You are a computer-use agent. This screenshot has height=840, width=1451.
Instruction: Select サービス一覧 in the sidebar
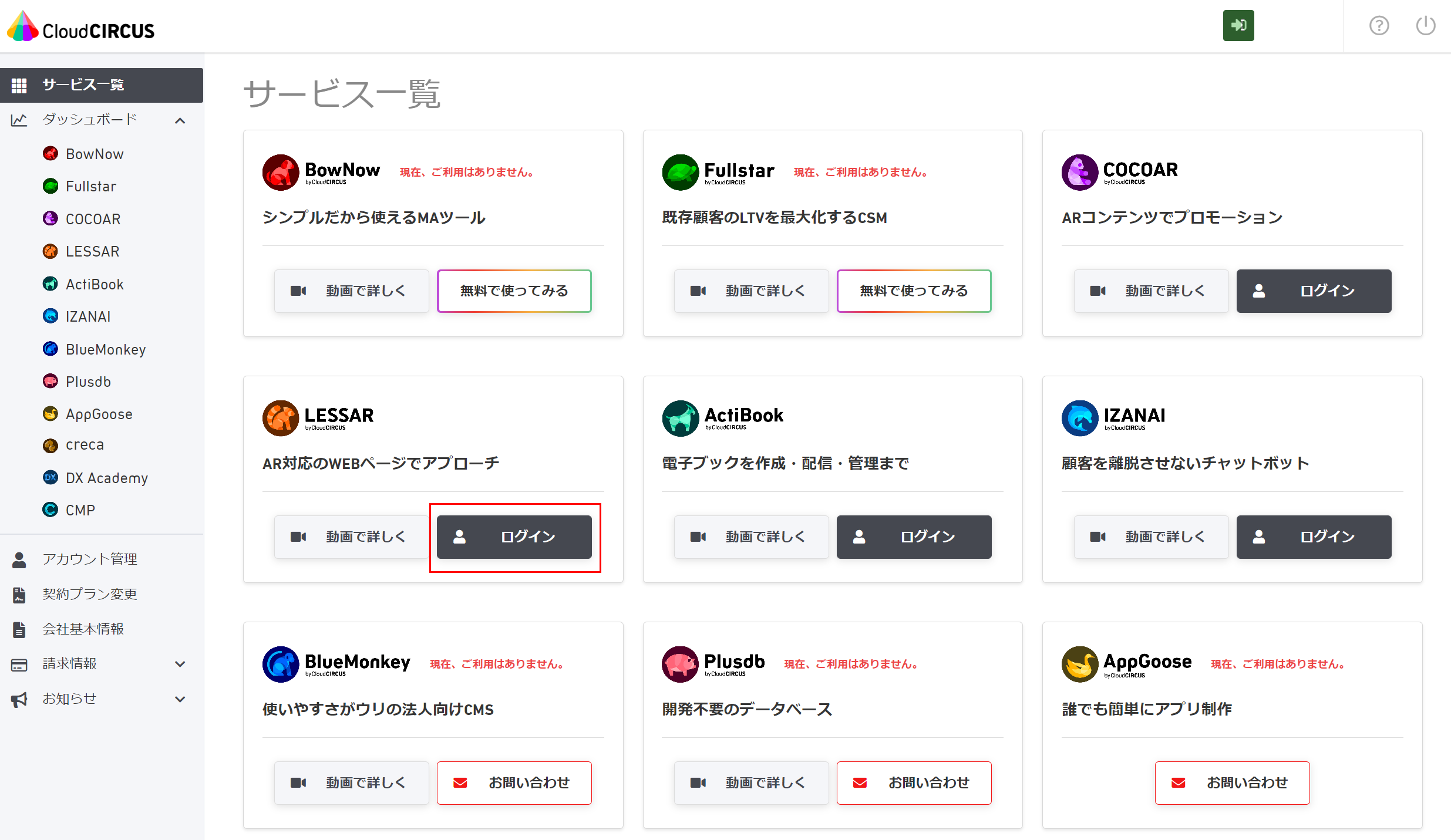click(x=102, y=85)
